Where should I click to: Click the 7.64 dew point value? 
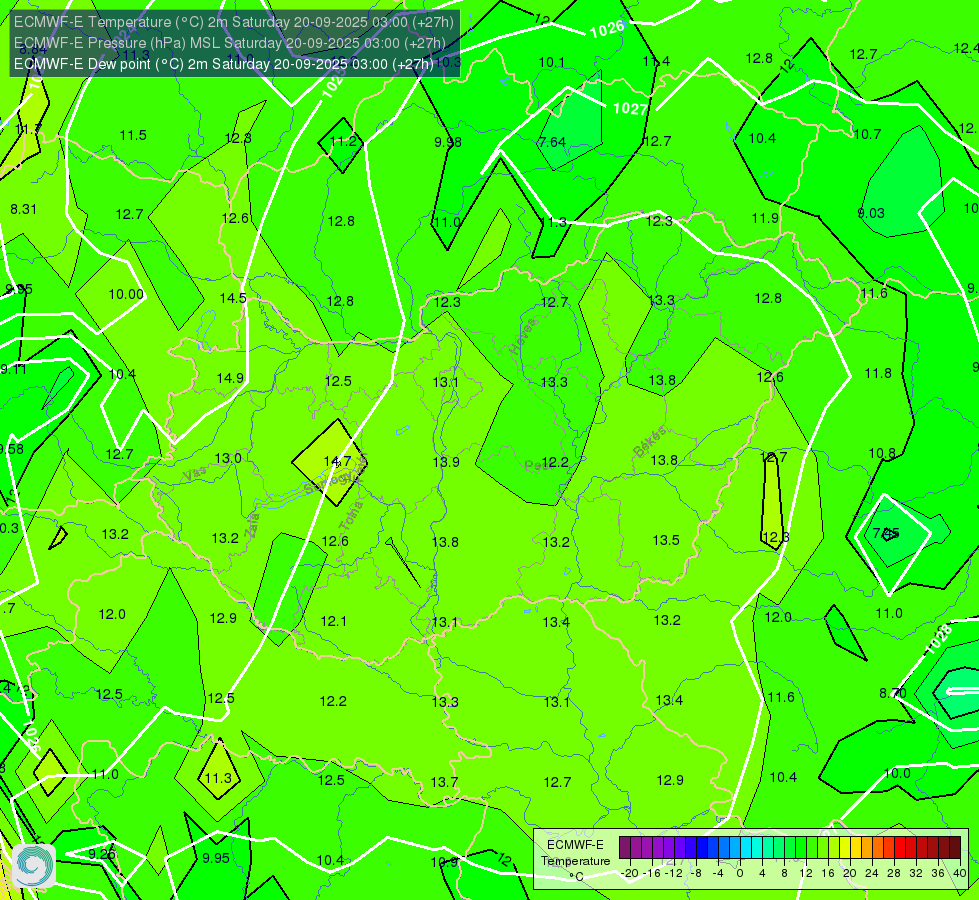pos(553,142)
